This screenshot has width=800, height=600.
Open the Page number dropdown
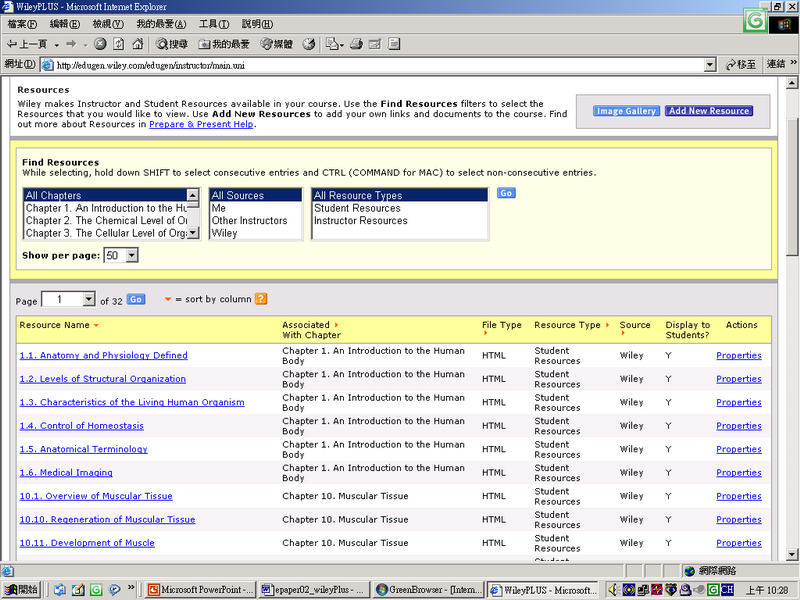pos(89,299)
